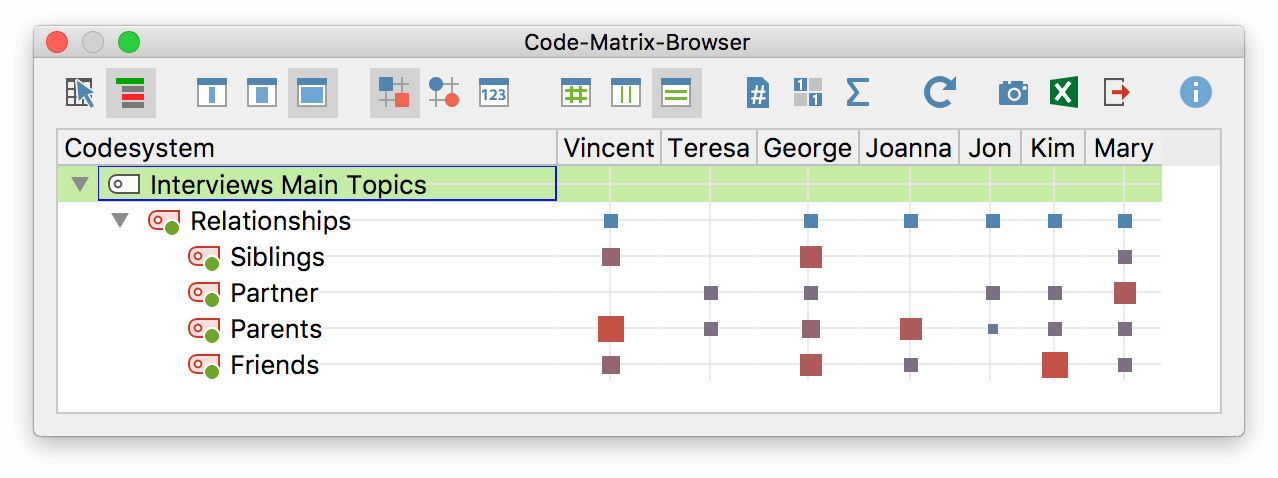The height and width of the screenshot is (478, 1278).
Task: Toggle the green row calculation icon
Action: (x=677, y=93)
